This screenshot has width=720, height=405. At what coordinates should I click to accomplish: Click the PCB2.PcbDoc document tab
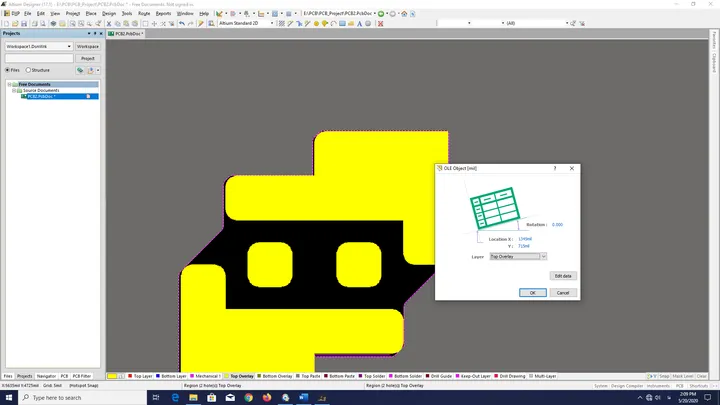tap(126, 34)
